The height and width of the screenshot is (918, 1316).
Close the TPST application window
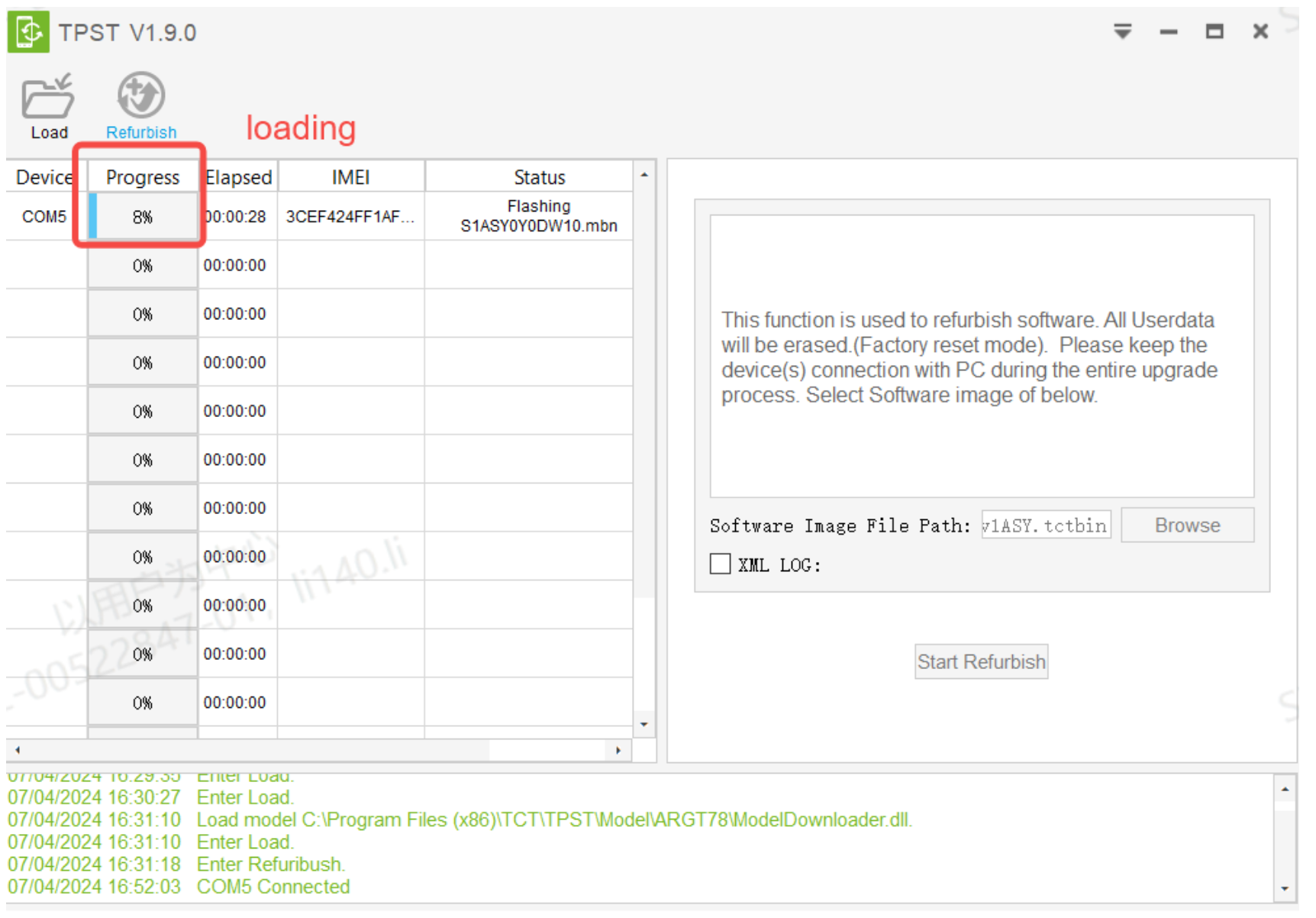tap(1260, 31)
